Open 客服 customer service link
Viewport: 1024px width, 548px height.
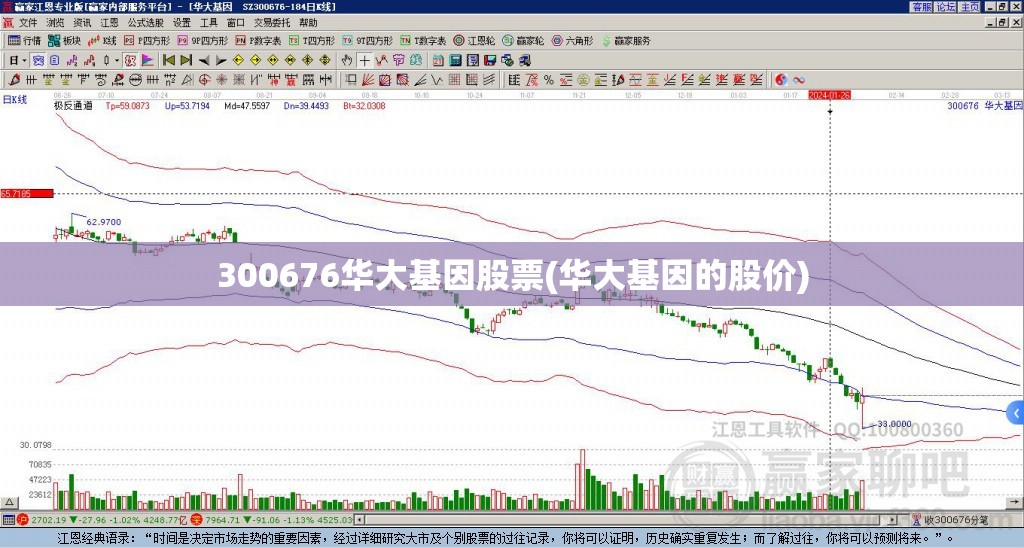922,7
